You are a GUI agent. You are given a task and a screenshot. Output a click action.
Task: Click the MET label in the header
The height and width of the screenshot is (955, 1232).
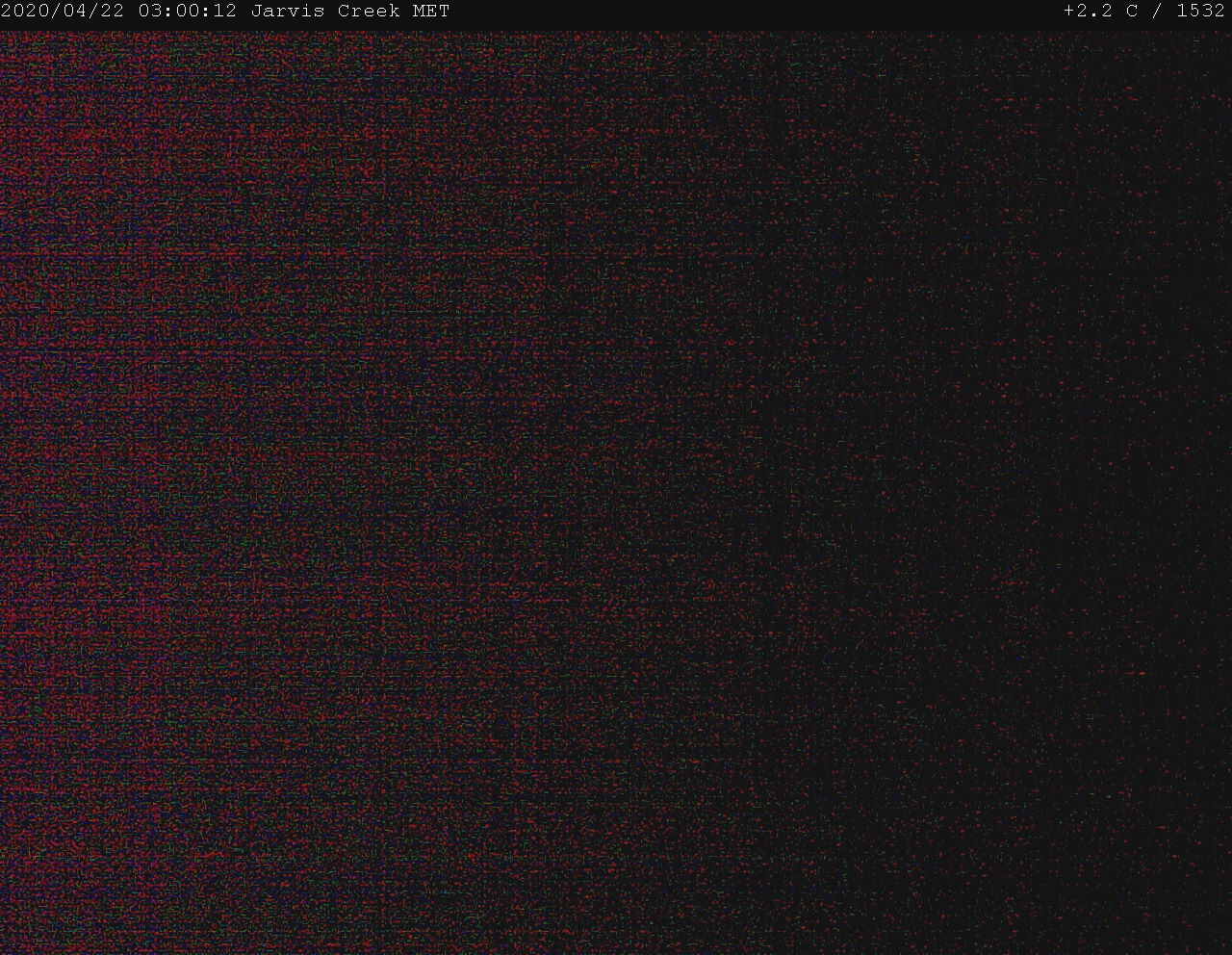(x=430, y=12)
